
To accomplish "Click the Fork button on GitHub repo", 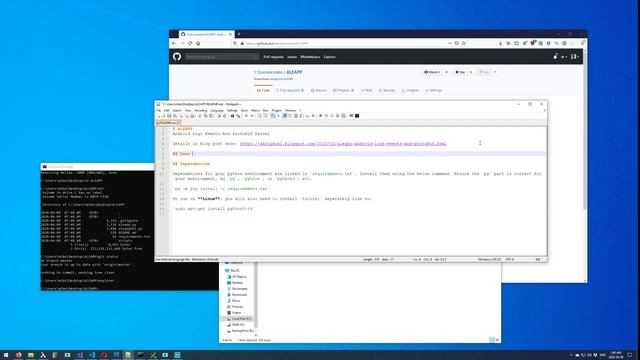I will coord(484,72).
